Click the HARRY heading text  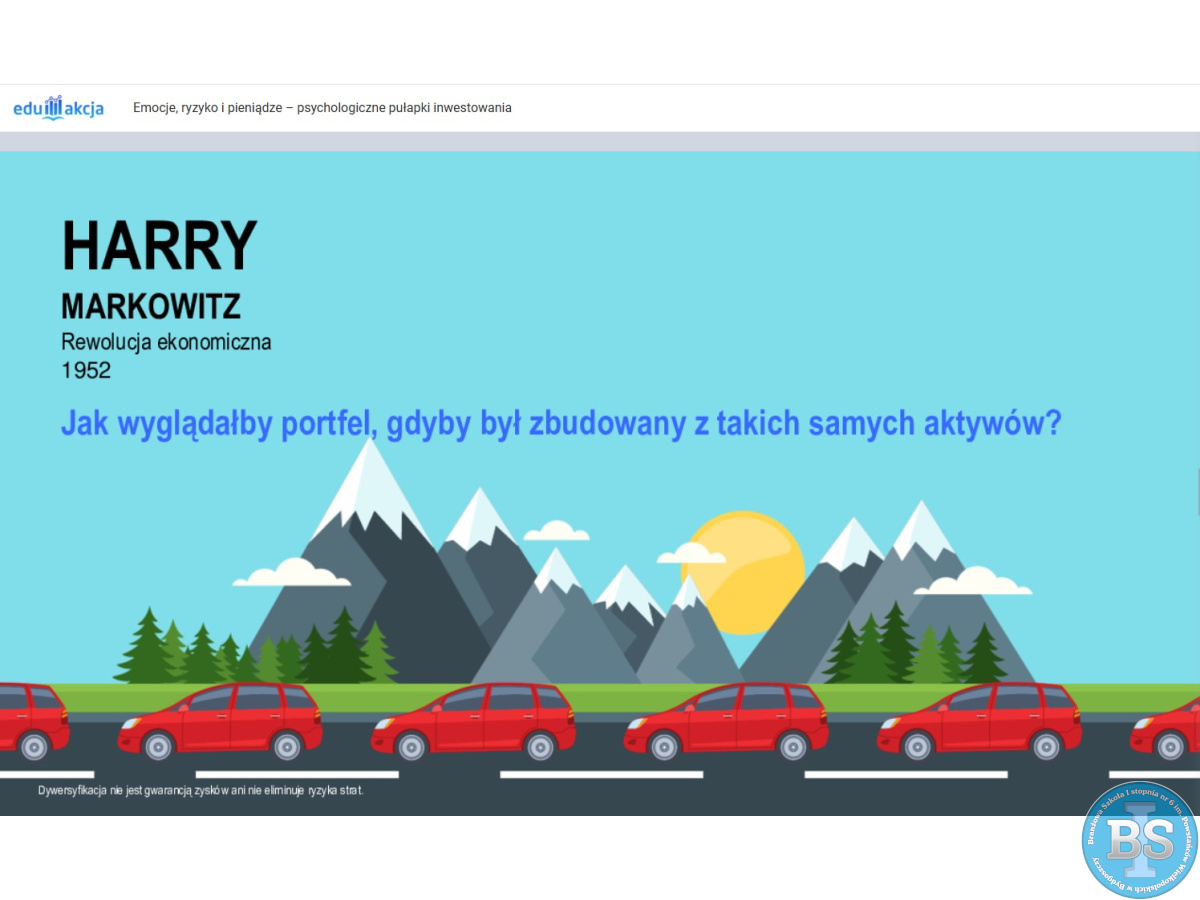tap(160, 246)
